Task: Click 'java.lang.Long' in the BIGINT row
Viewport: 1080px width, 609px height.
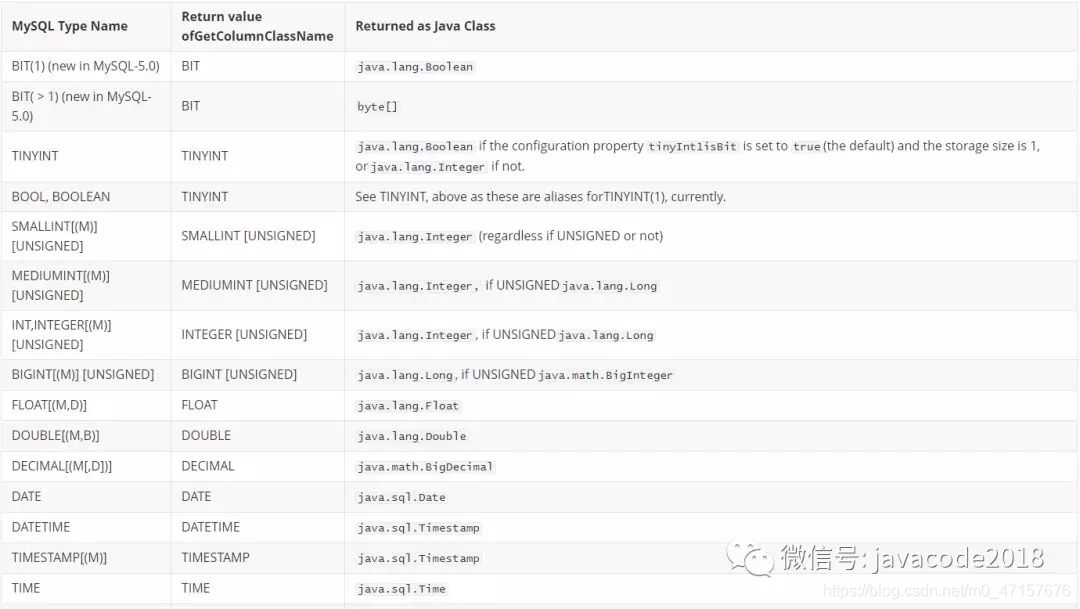Action: [405, 375]
